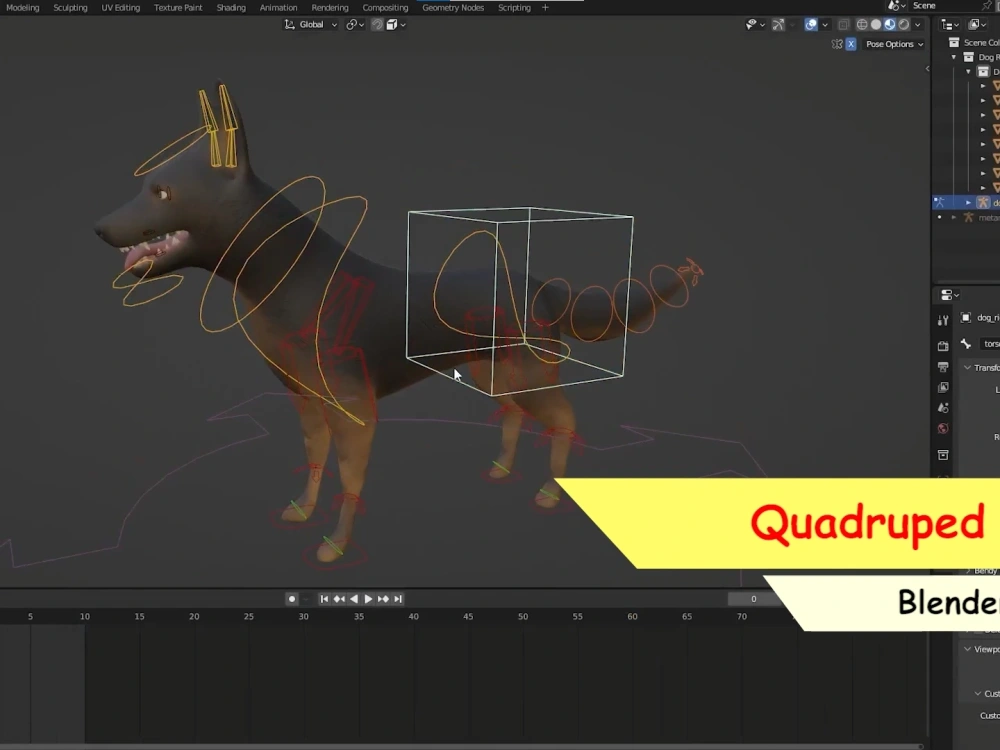Open the World properties tab with globe icon
Image resolution: width=1000 pixels, height=750 pixels.
pyautogui.click(x=943, y=429)
